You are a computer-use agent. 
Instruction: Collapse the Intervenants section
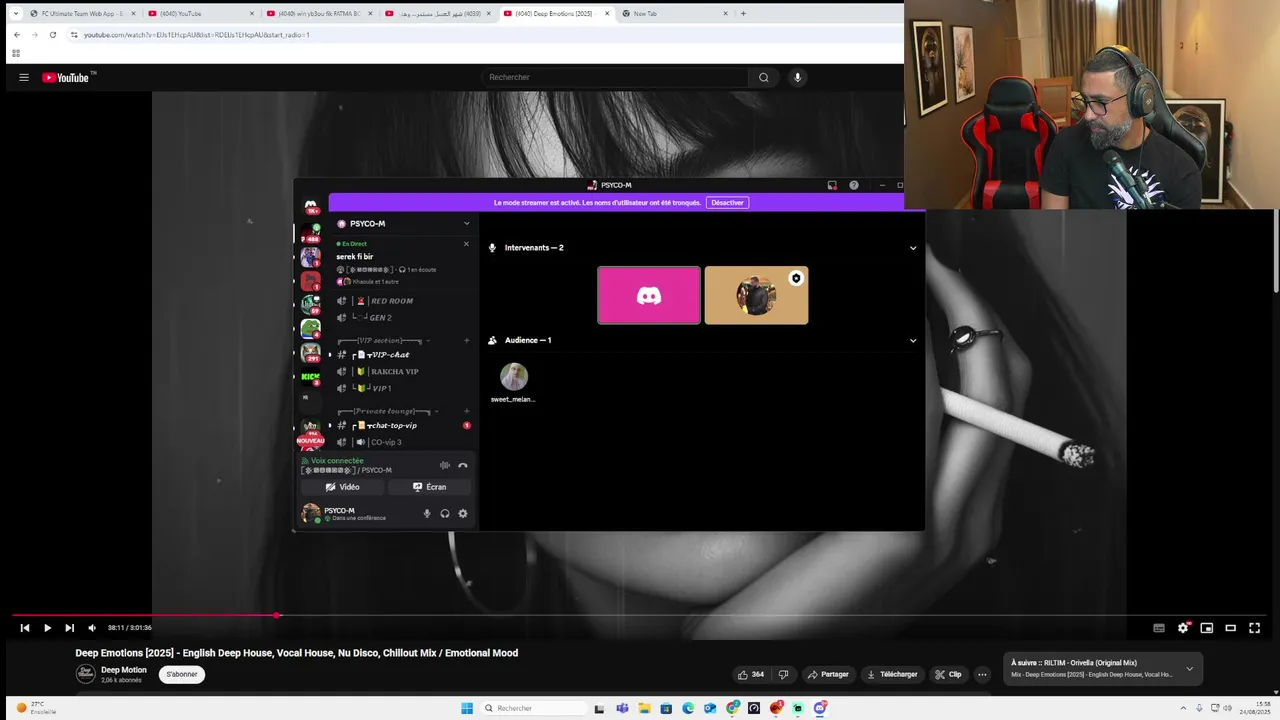pos(913,248)
